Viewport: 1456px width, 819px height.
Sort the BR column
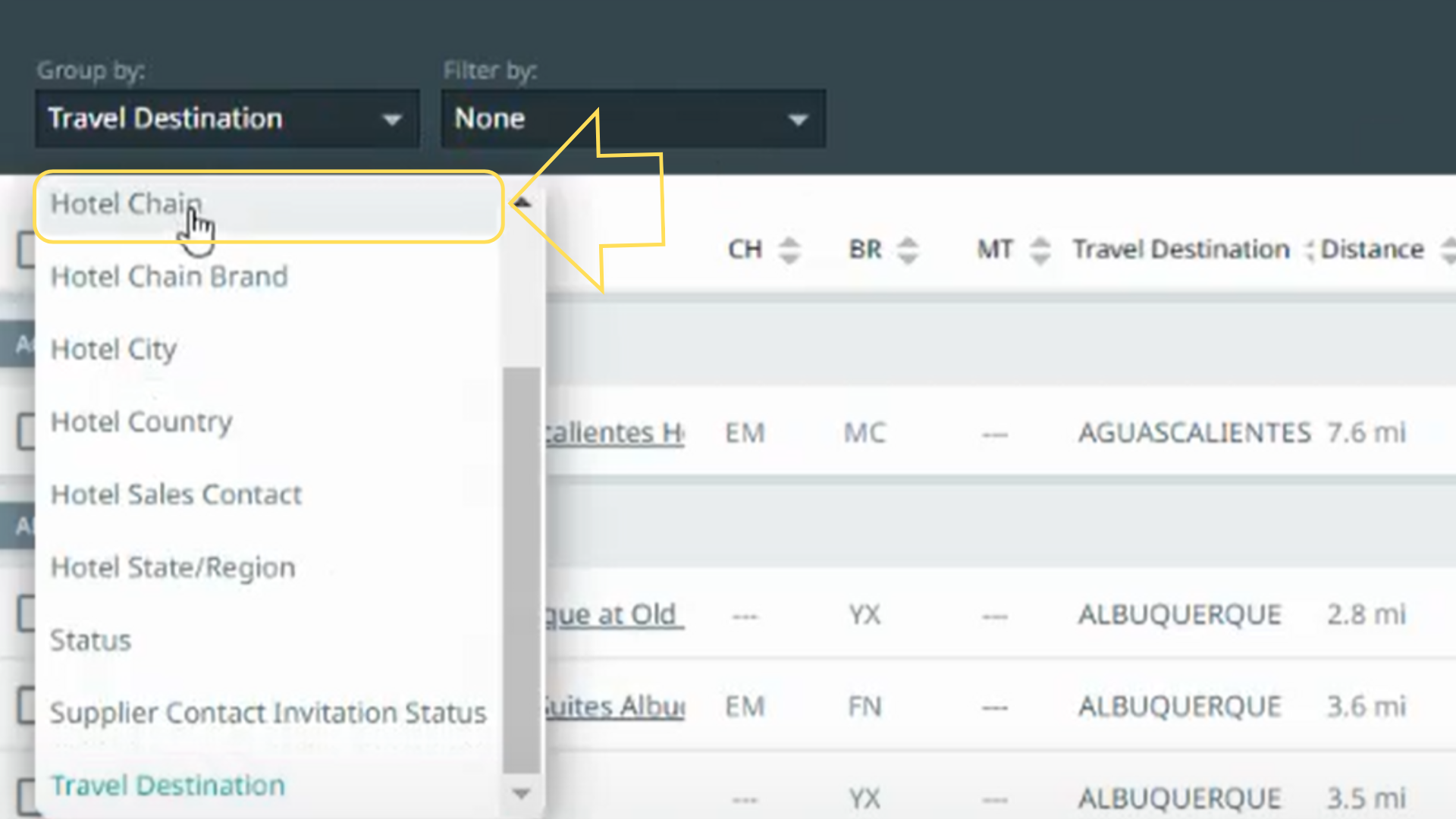pyautogui.click(x=907, y=249)
